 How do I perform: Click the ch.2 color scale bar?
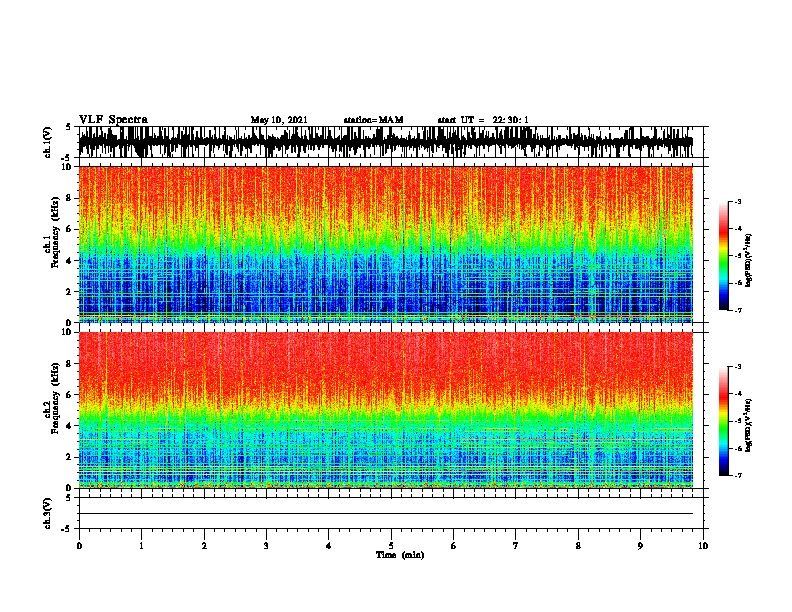723,421
